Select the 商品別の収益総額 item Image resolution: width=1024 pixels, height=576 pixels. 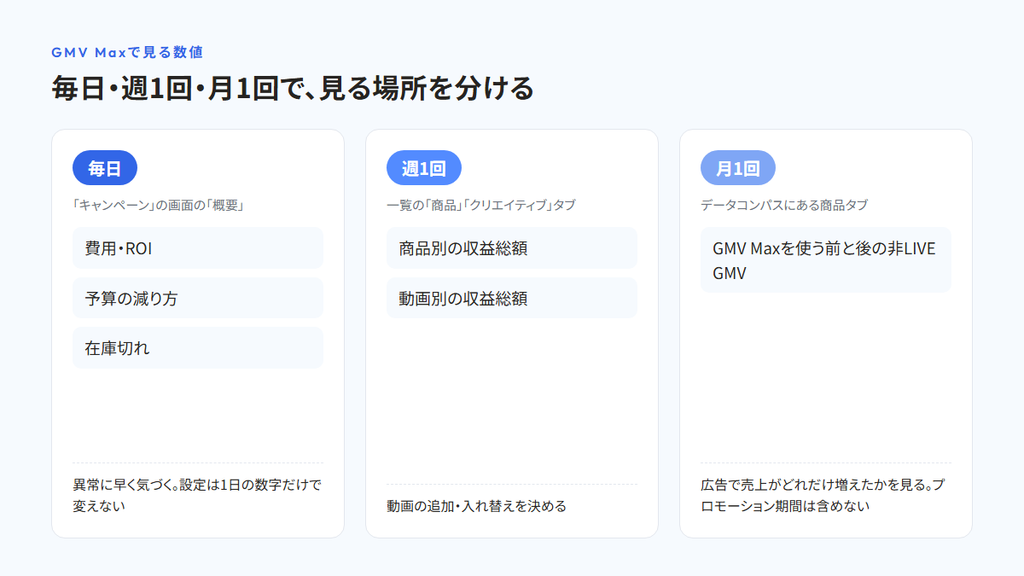[512, 248]
